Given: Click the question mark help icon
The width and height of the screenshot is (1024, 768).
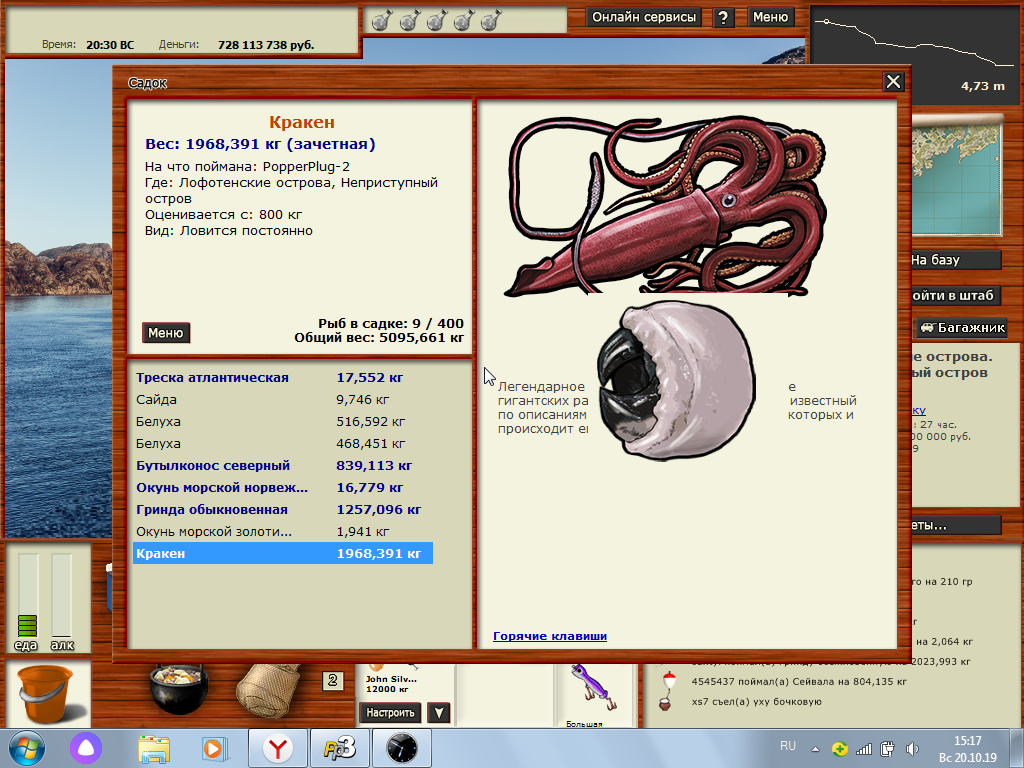Looking at the screenshot, I should pyautogui.click(x=725, y=17).
